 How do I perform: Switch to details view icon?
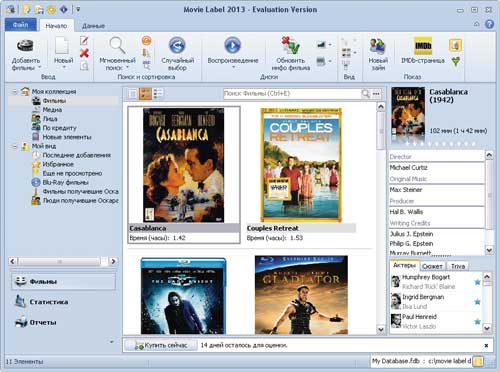coord(158,94)
